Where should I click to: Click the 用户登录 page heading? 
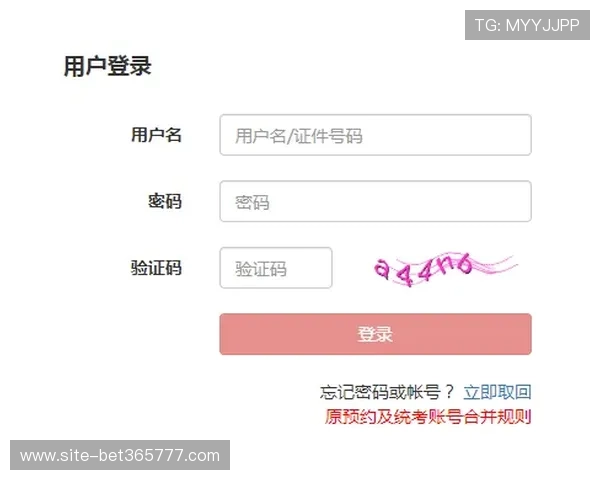[x=108, y=66]
